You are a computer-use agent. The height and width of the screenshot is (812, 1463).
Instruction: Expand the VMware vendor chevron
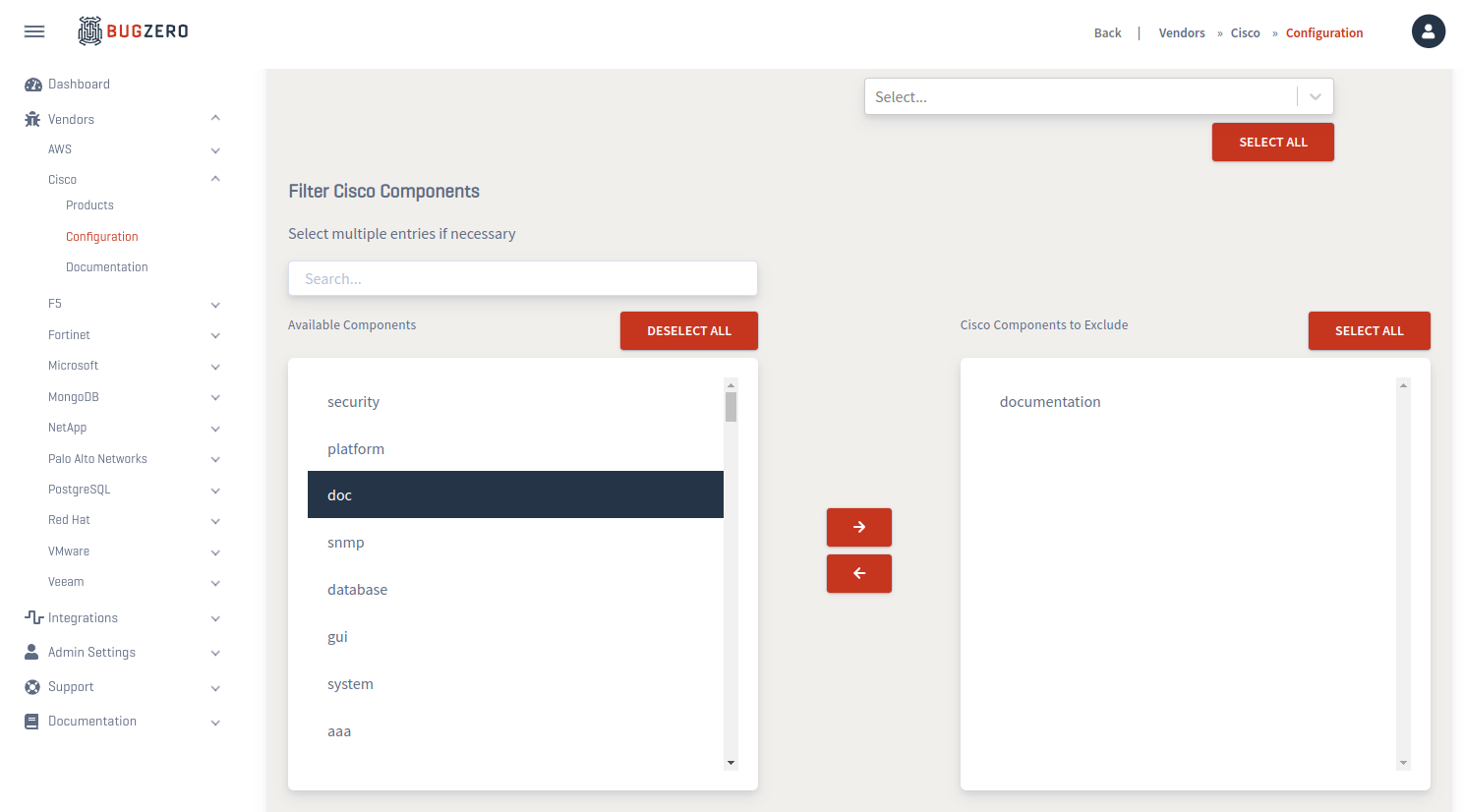tap(215, 552)
